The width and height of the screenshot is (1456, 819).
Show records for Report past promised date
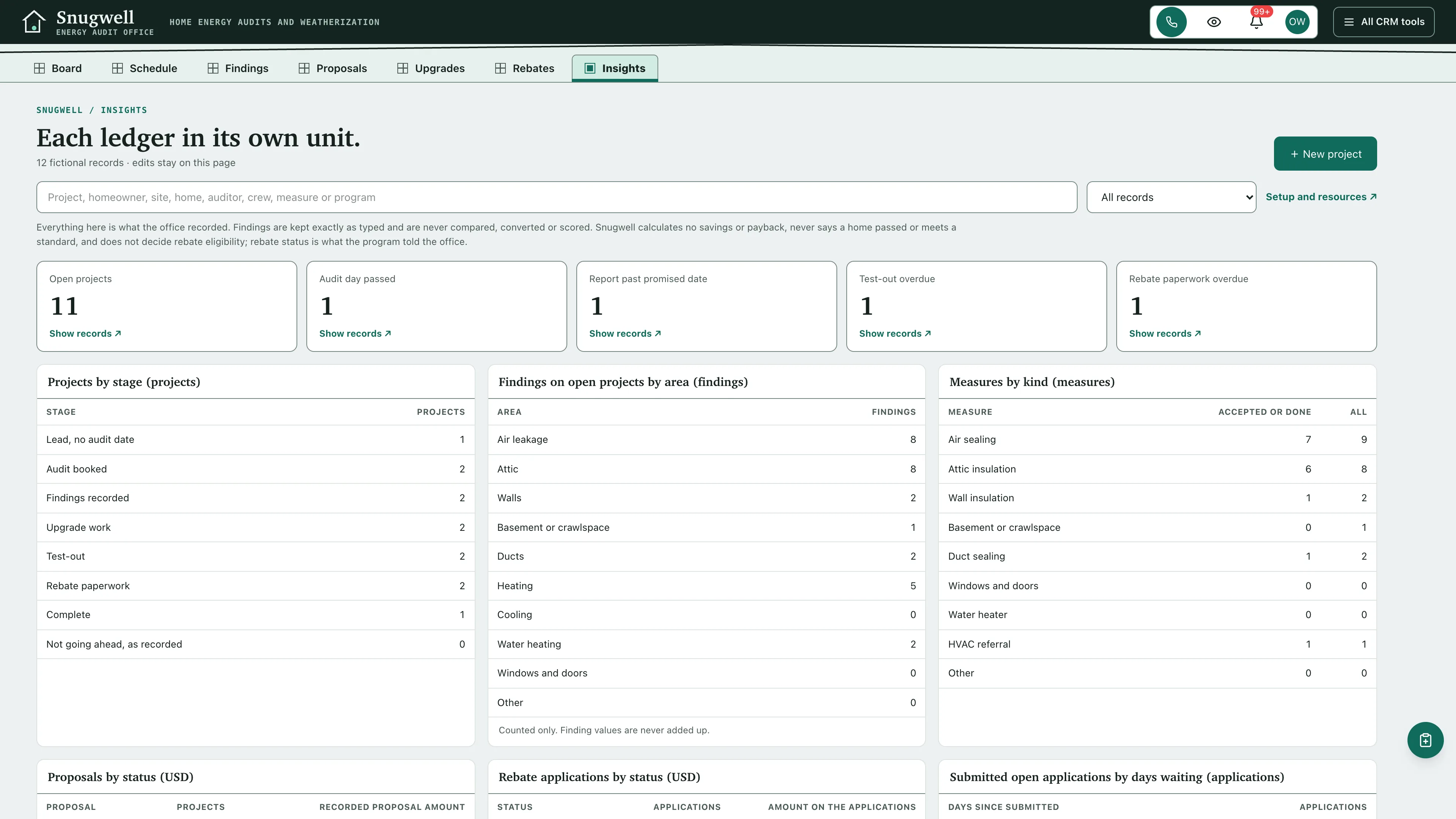(625, 334)
